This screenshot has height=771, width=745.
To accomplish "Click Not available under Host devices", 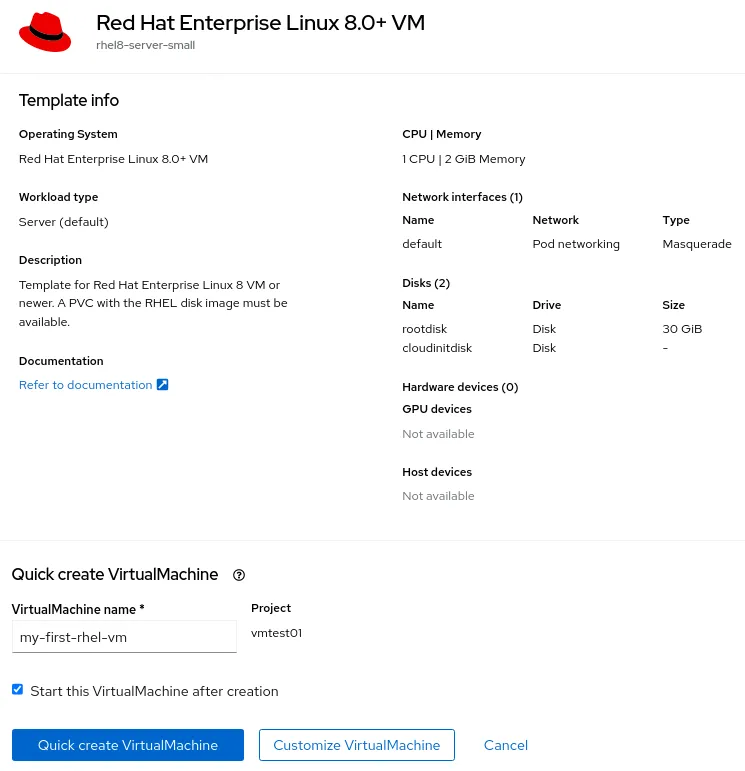I will [438, 496].
